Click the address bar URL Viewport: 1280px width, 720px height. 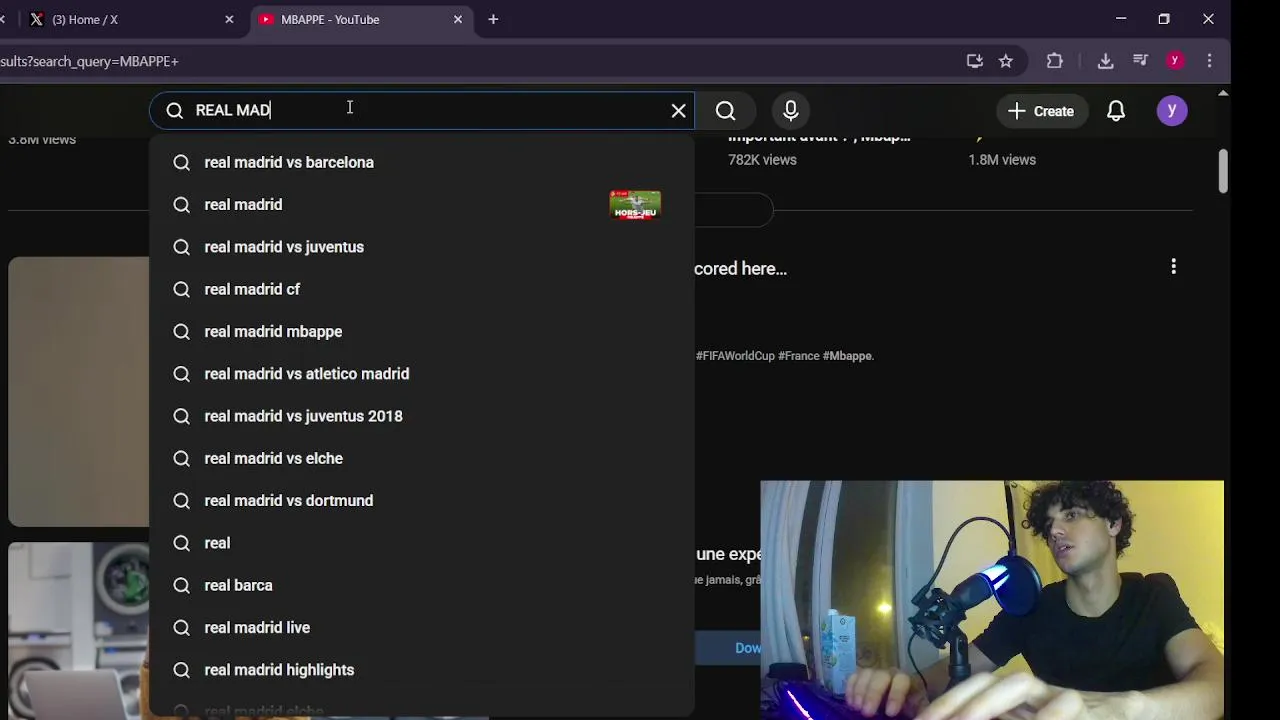pyautogui.click(x=89, y=61)
